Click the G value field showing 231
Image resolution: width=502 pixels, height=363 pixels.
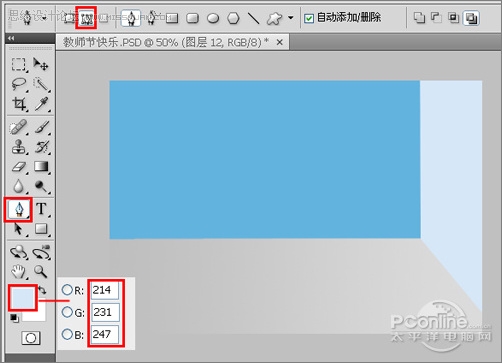105,312
